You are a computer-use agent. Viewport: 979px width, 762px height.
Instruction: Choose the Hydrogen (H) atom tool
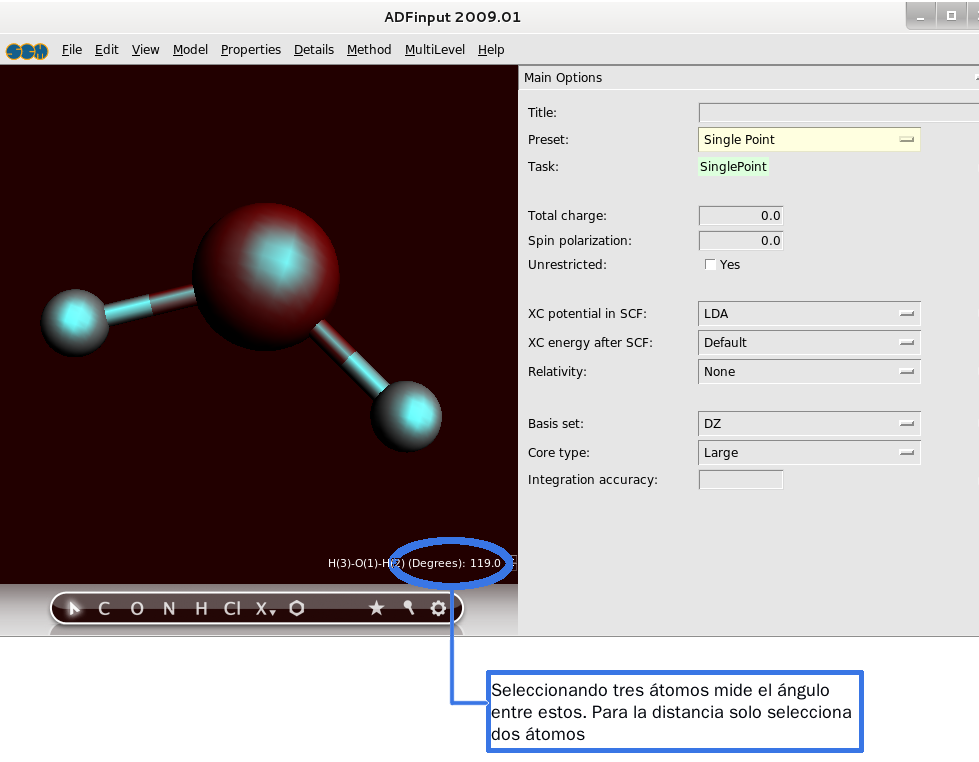(x=201, y=608)
